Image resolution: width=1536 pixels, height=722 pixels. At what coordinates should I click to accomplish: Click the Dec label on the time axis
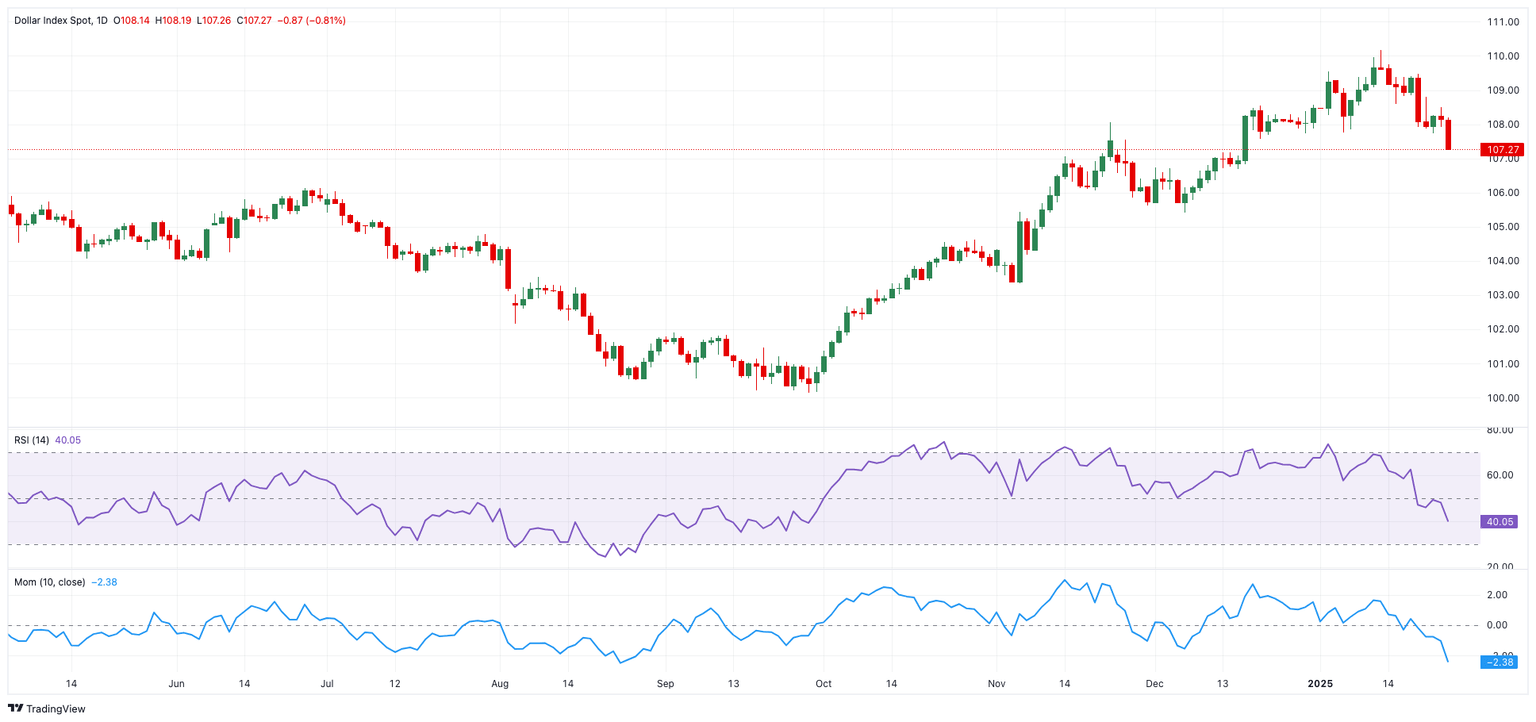click(x=1155, y=684)
